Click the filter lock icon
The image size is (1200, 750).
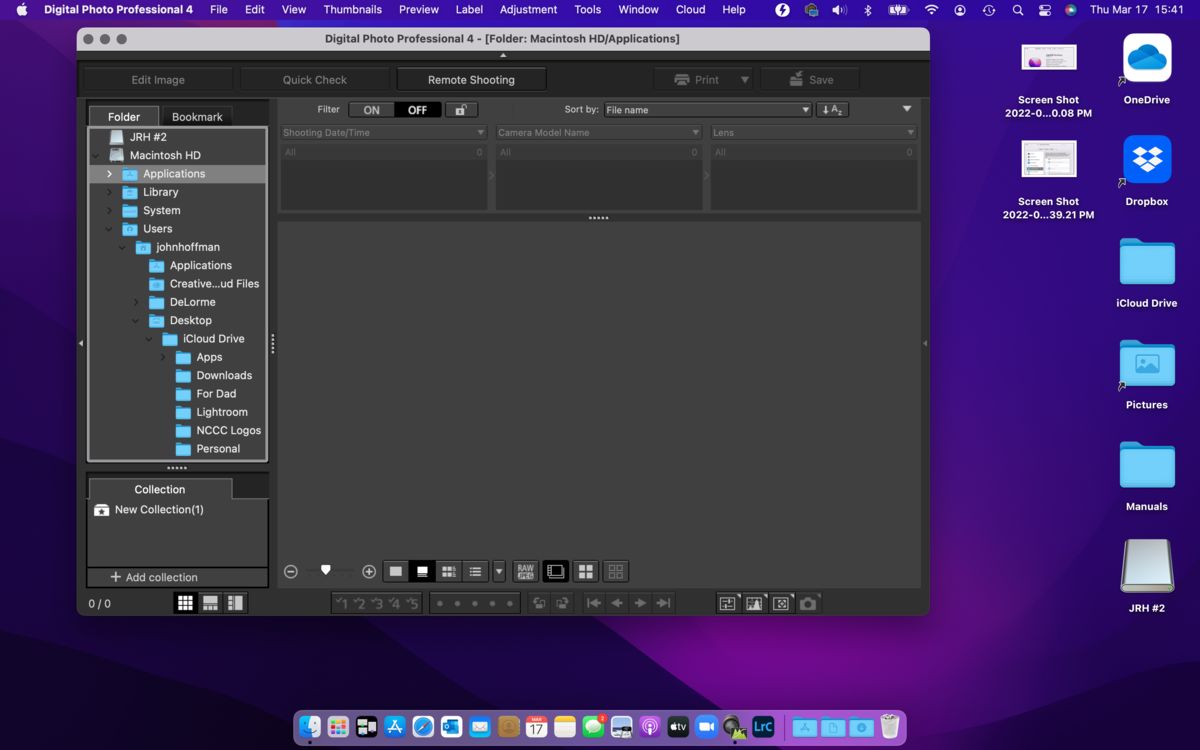point(461,110)
